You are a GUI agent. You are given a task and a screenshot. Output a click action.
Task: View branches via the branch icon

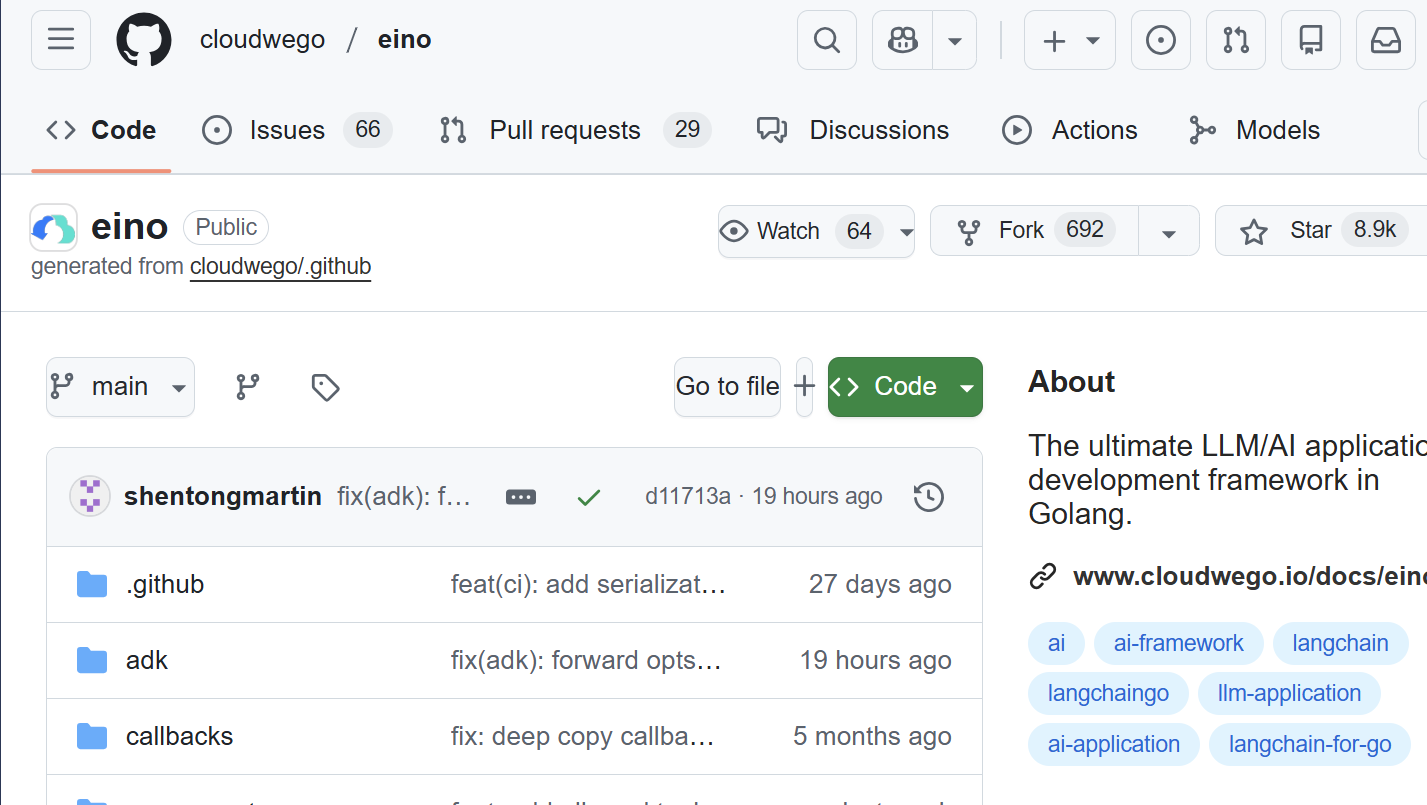248,387
